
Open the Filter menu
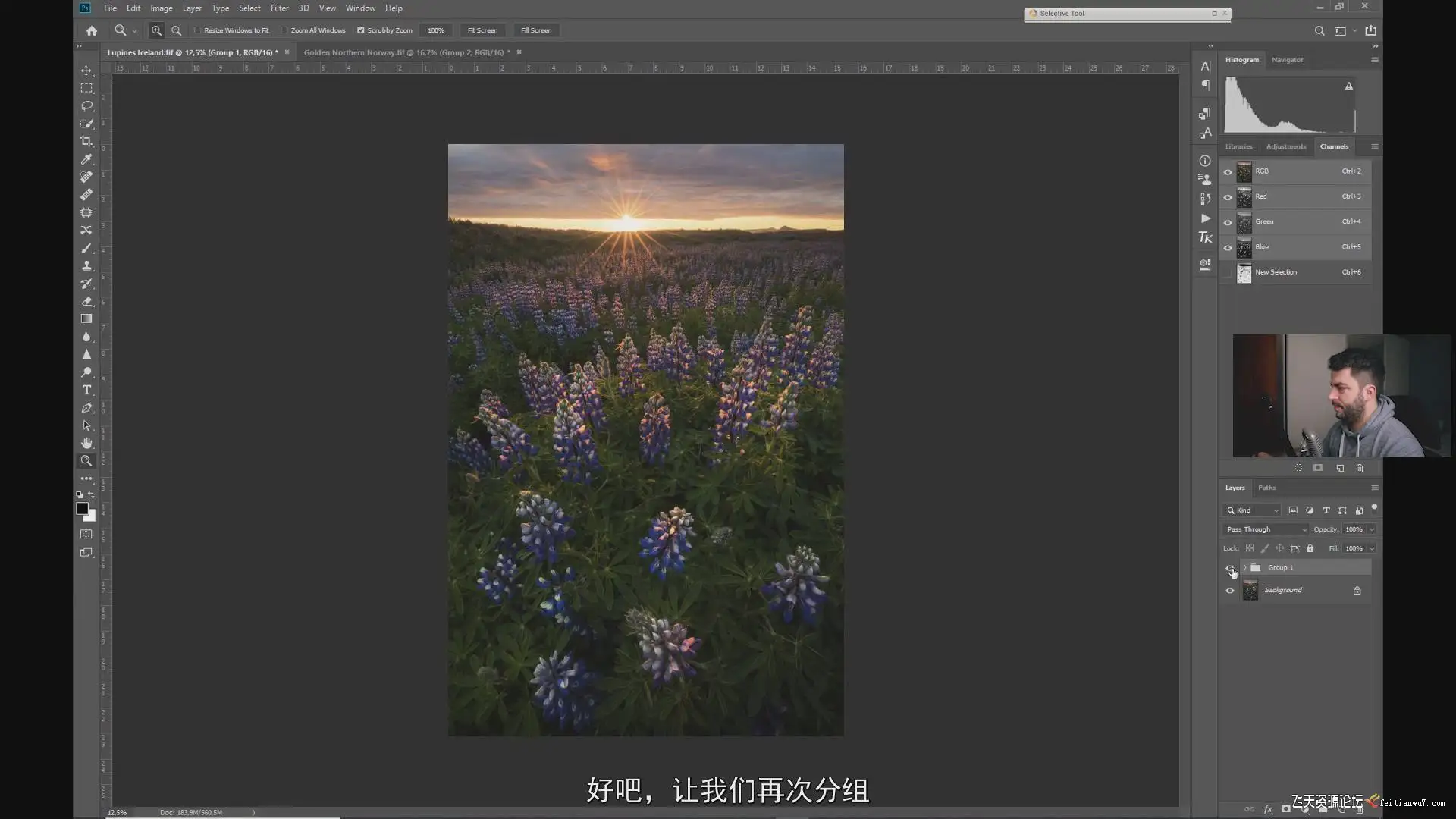[279, 8]
